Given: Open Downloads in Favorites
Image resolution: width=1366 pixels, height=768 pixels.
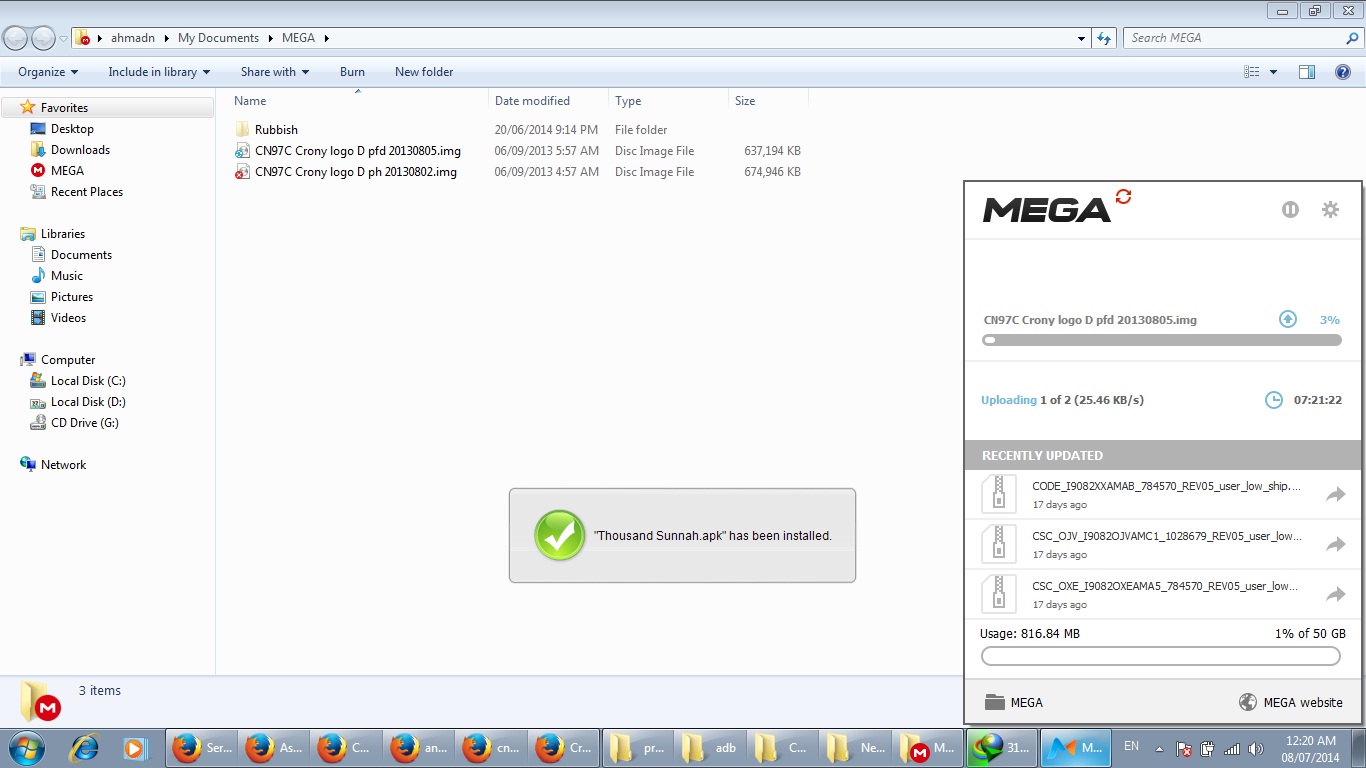Looking at the screenshot, I should pyautogui.click(x=80, y=150).
